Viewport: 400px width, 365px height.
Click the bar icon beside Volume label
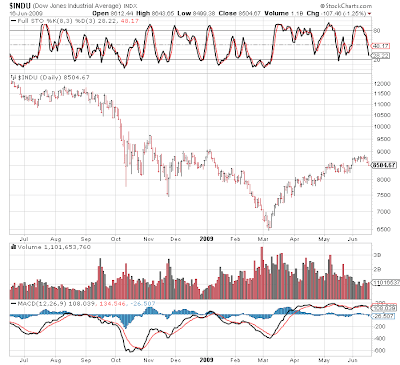(x=13, y=247)
